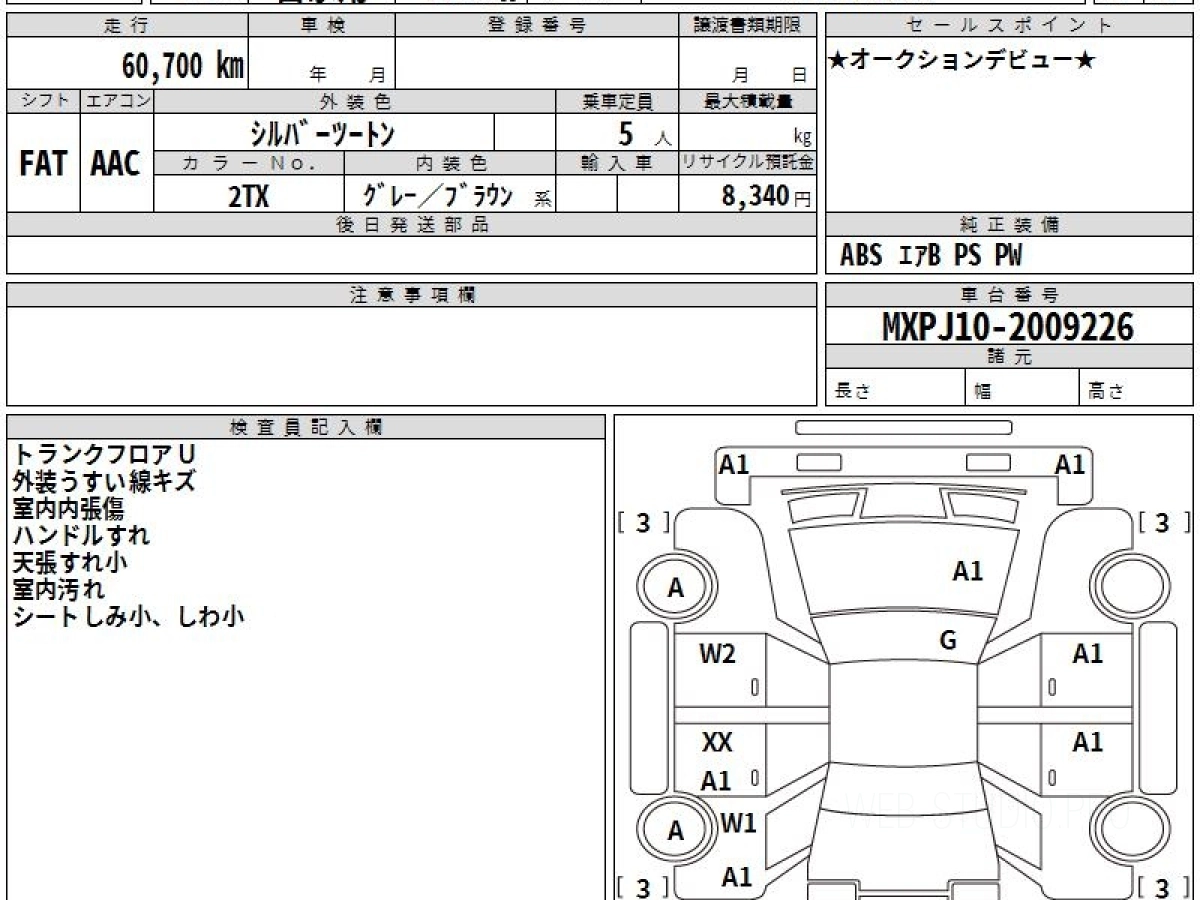Click the AAC air conditioner value
The width and height of the screenshot is (1200, 900).
[x=116, y=165]
